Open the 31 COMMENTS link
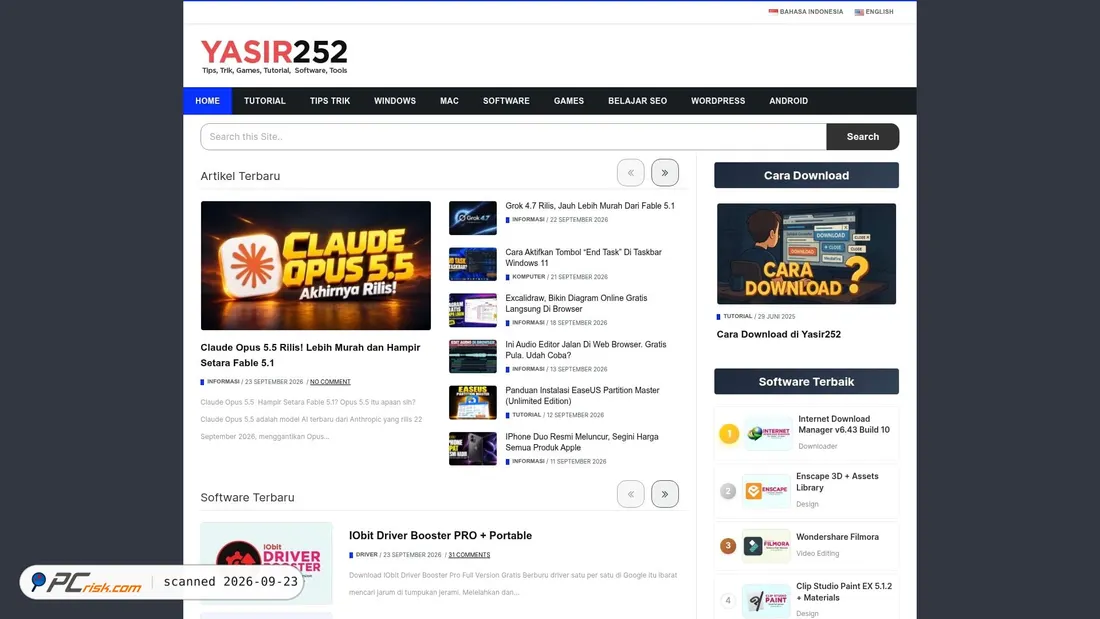This screenshot has width=1100, height=619. 469,554
